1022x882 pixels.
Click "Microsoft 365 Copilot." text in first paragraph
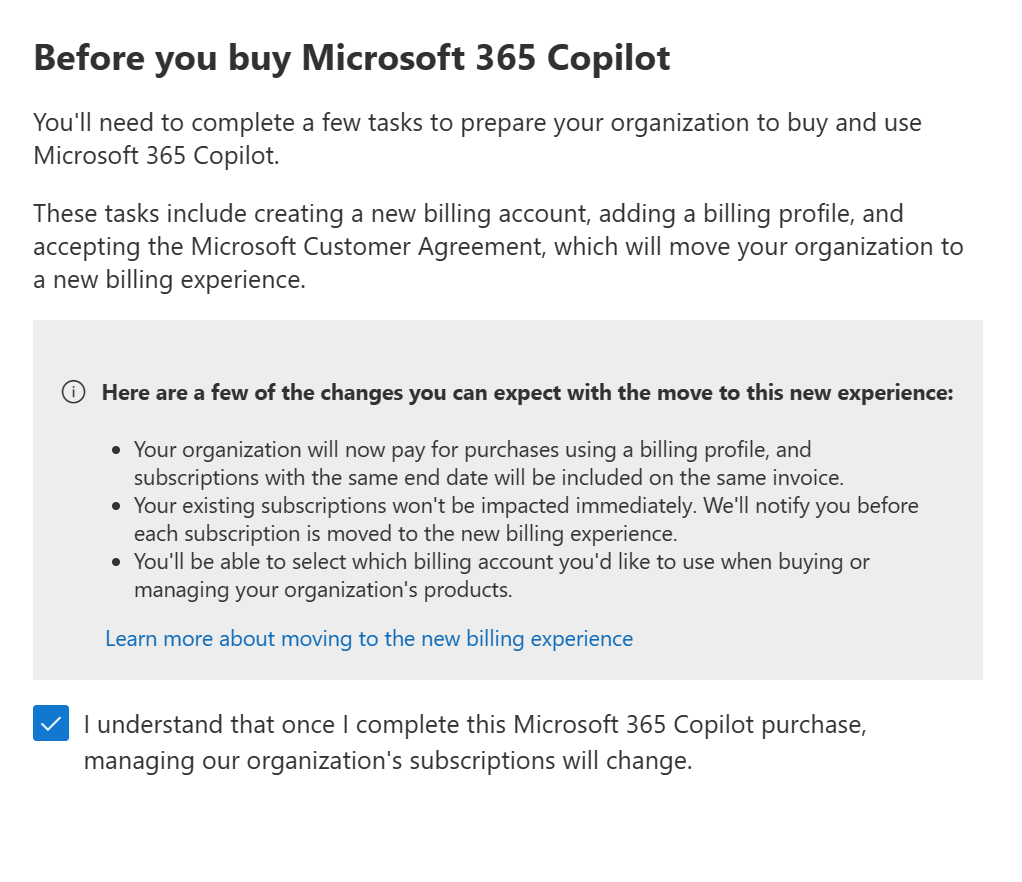click(156, 156)
